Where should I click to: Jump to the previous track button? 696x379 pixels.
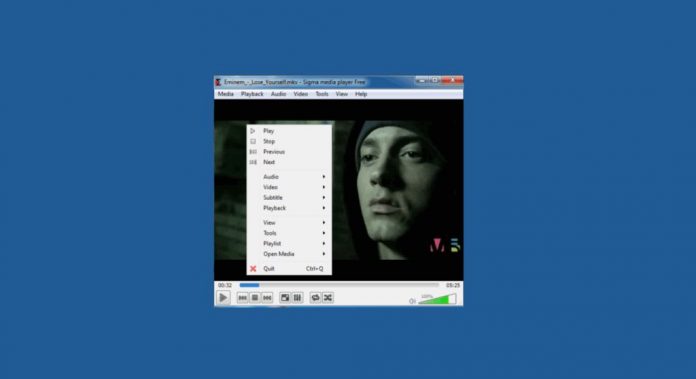tap(242, 298)
